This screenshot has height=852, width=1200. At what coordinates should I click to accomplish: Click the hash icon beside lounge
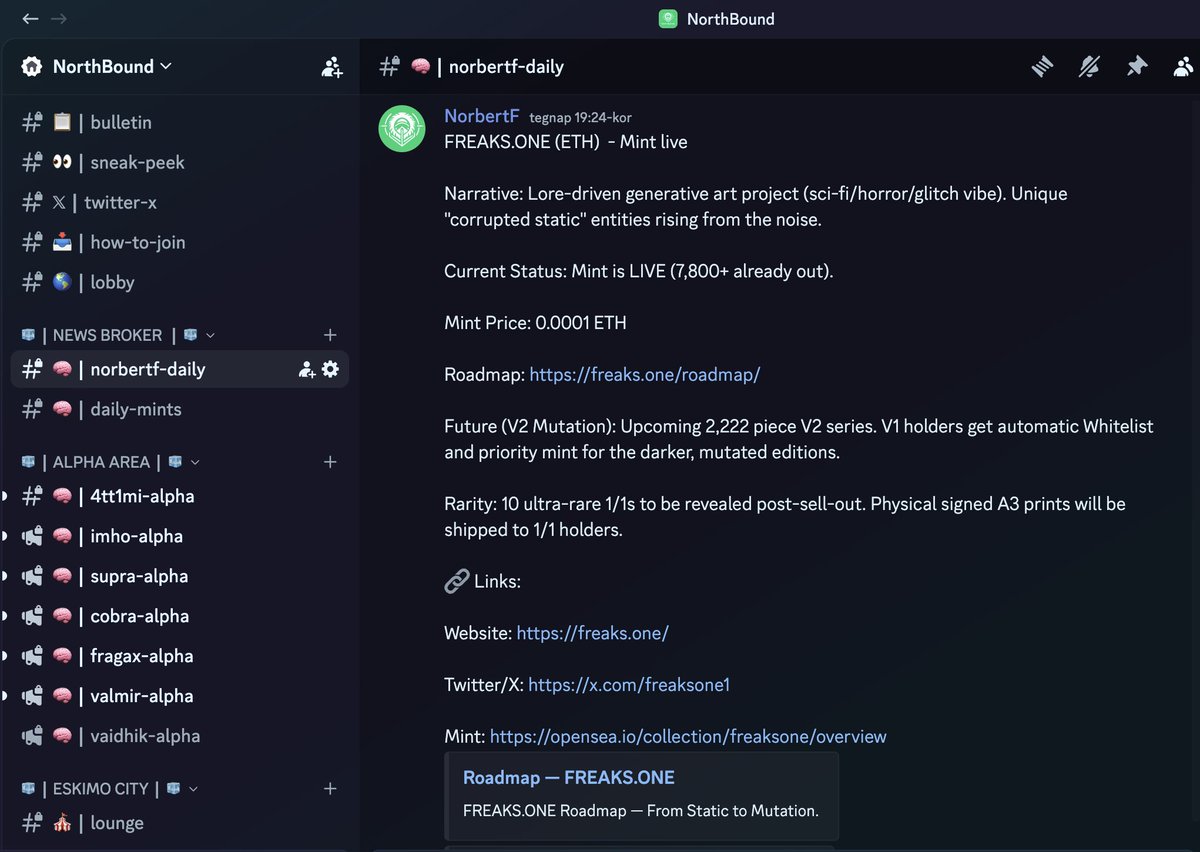32,823
